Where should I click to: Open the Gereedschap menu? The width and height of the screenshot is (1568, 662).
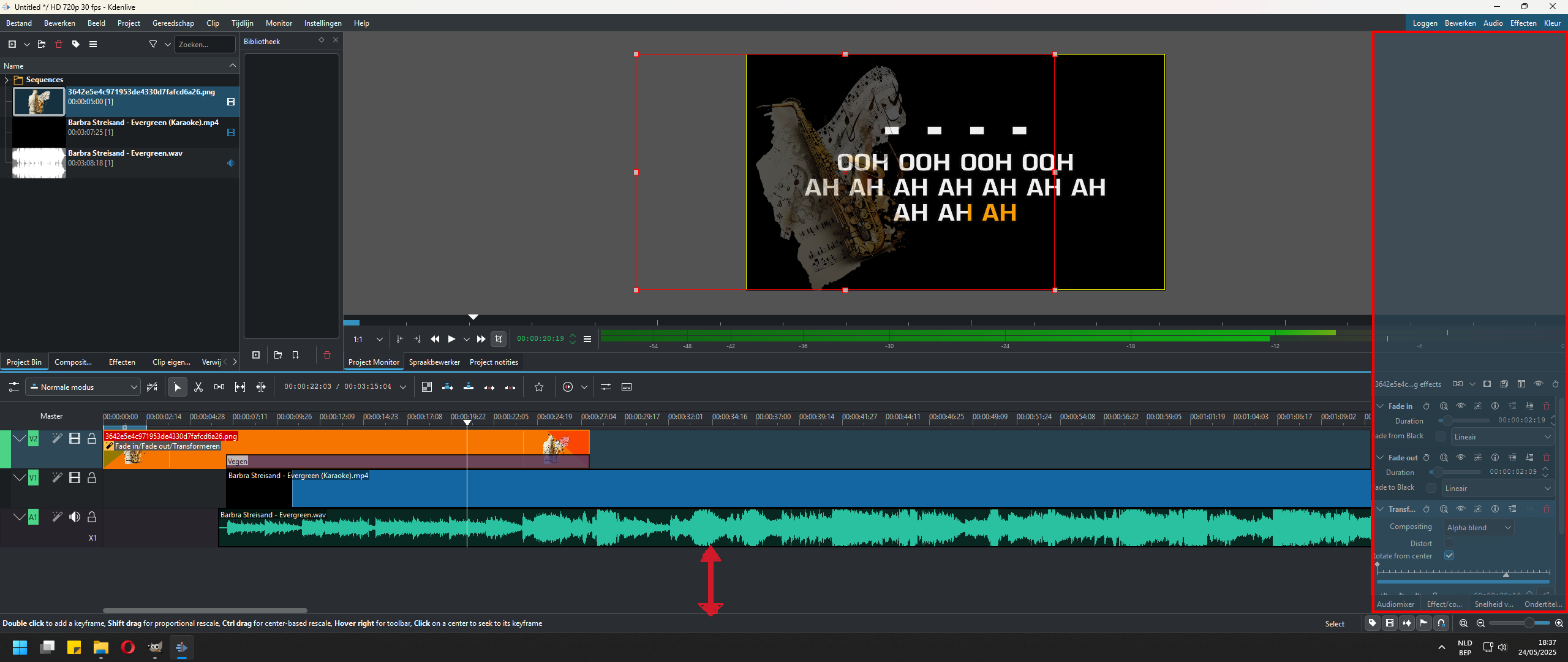point(173,23)
